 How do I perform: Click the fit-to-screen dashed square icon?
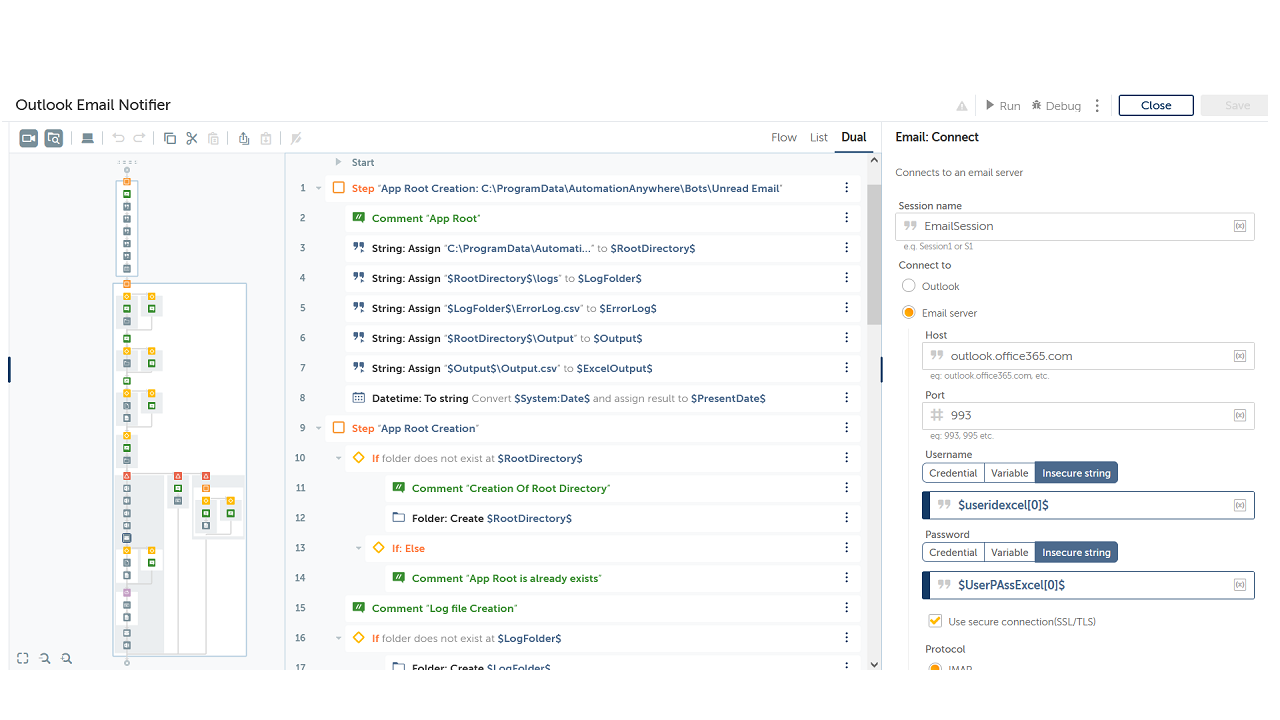(23, 658)
